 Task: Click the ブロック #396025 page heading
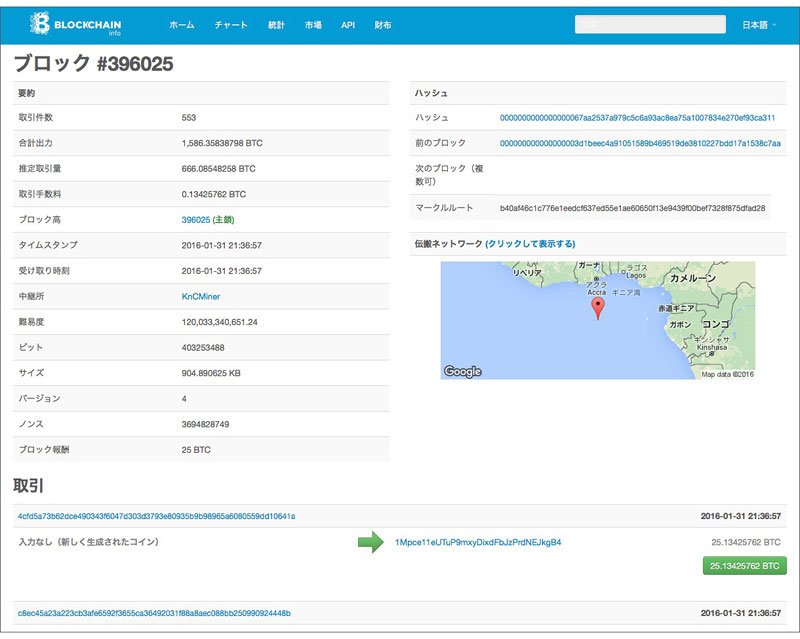[93, 63]
